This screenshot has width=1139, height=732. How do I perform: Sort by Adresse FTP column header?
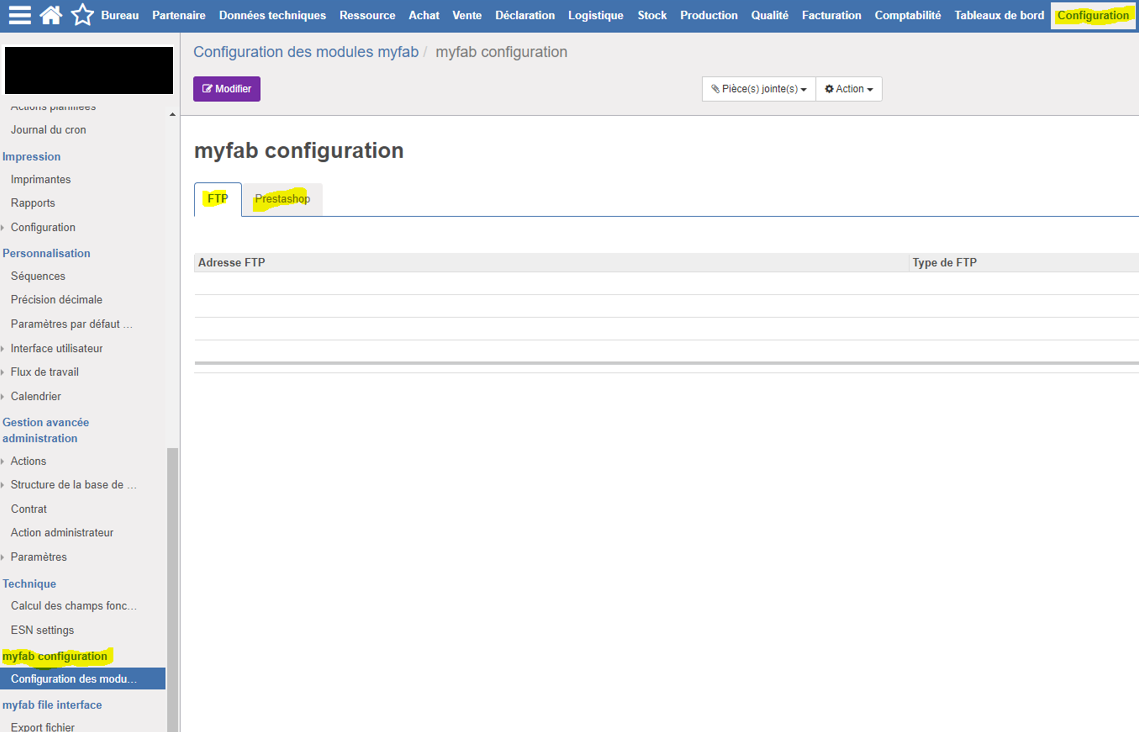point(232,263)
